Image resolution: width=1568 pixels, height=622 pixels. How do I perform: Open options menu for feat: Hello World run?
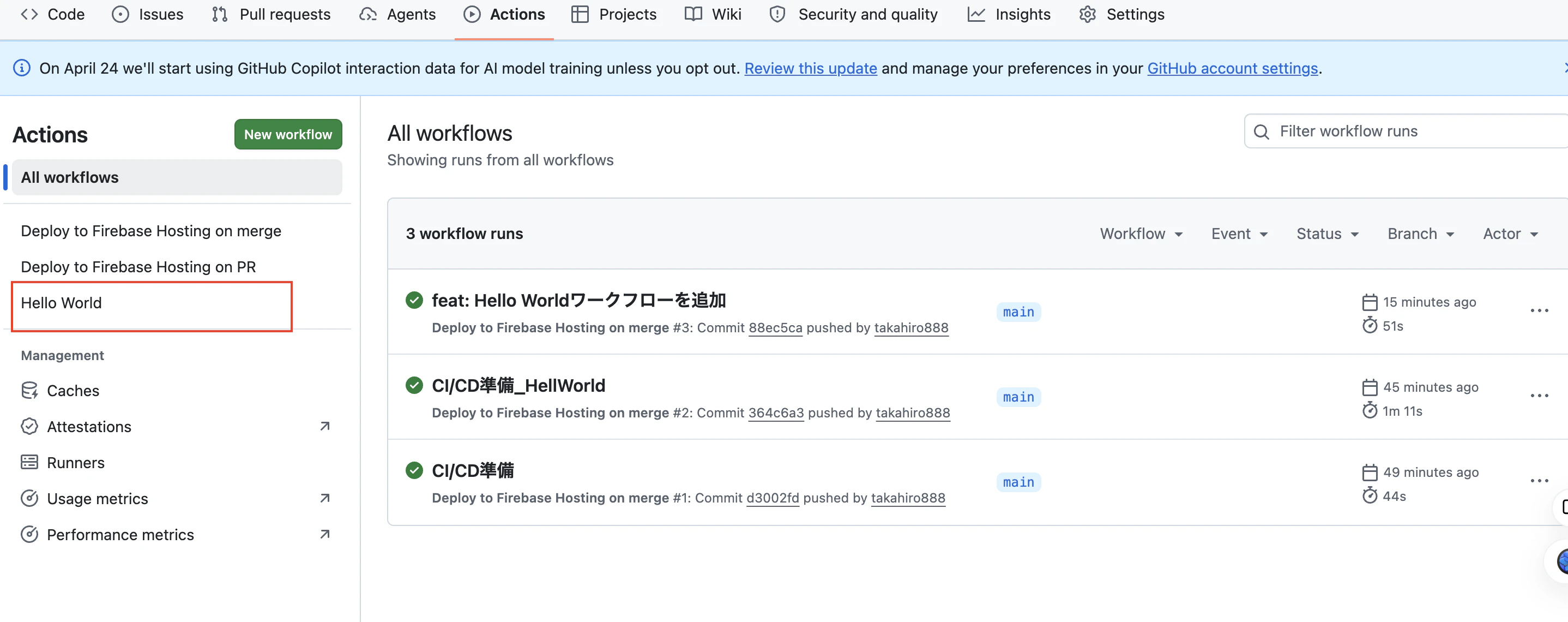1539,310
